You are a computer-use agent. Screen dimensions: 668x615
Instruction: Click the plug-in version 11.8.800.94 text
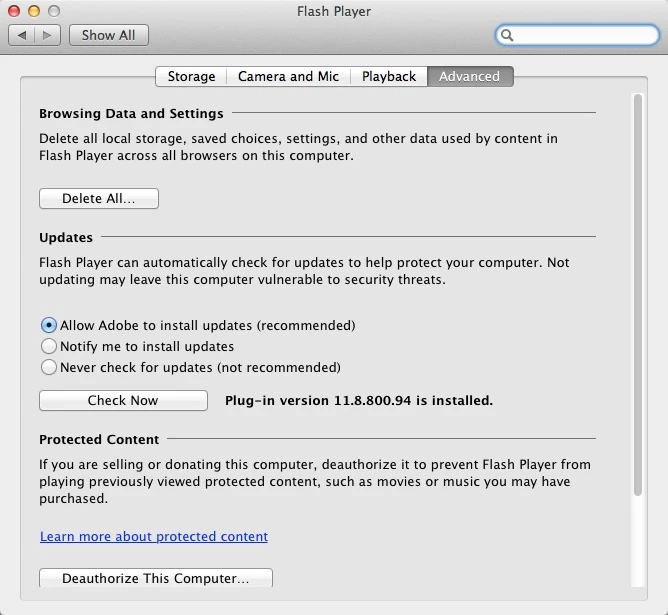pos(359,400)
